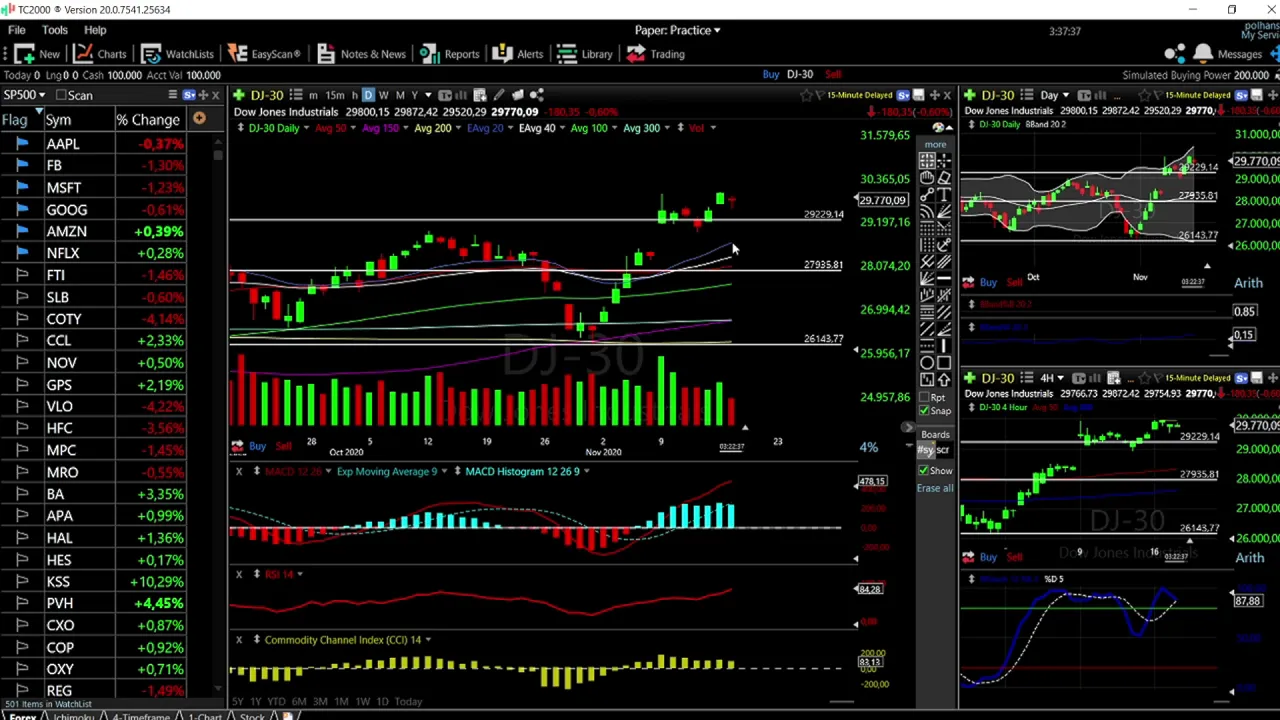Toggle Arith scale on 4H side chart
The image size is (1280, 720).
[1248, 557]
